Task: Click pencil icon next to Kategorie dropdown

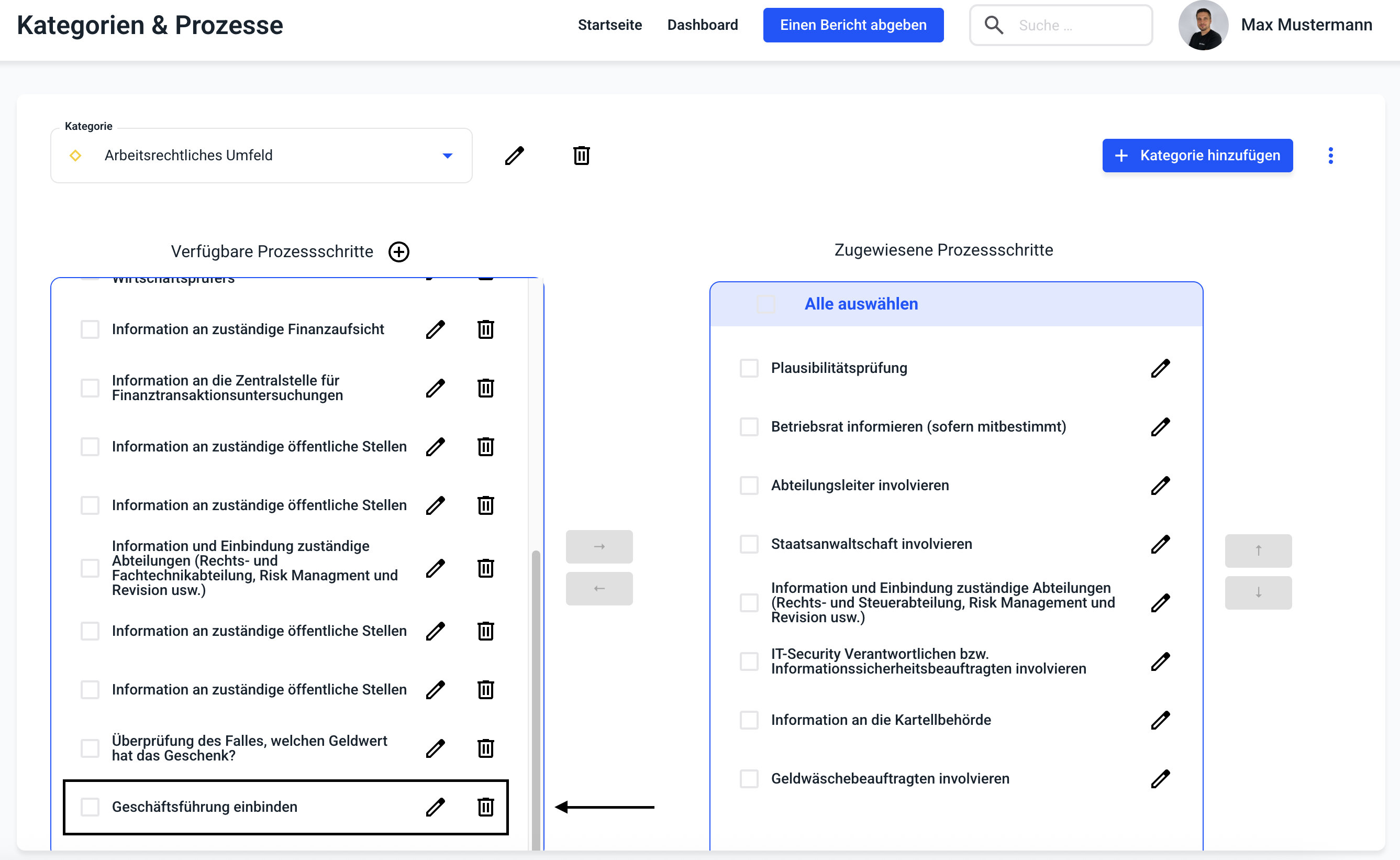Action: coord(514,155)
